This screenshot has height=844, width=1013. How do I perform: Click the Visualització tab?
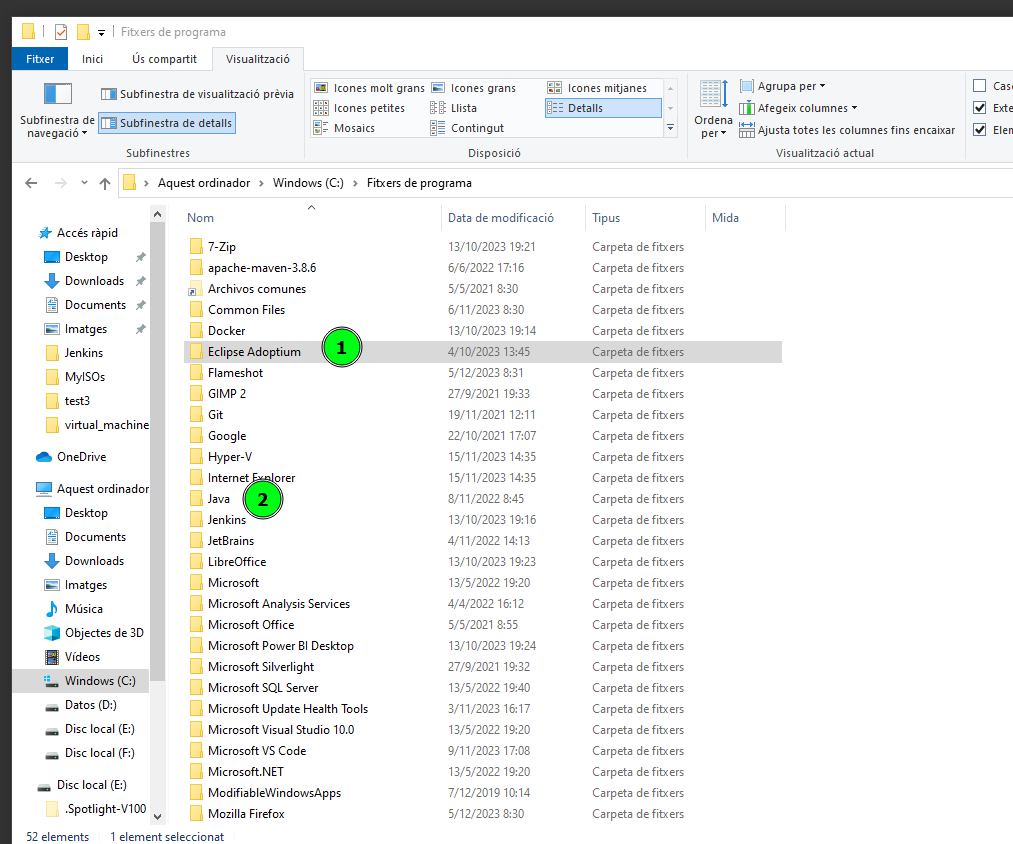pos(258,59)
